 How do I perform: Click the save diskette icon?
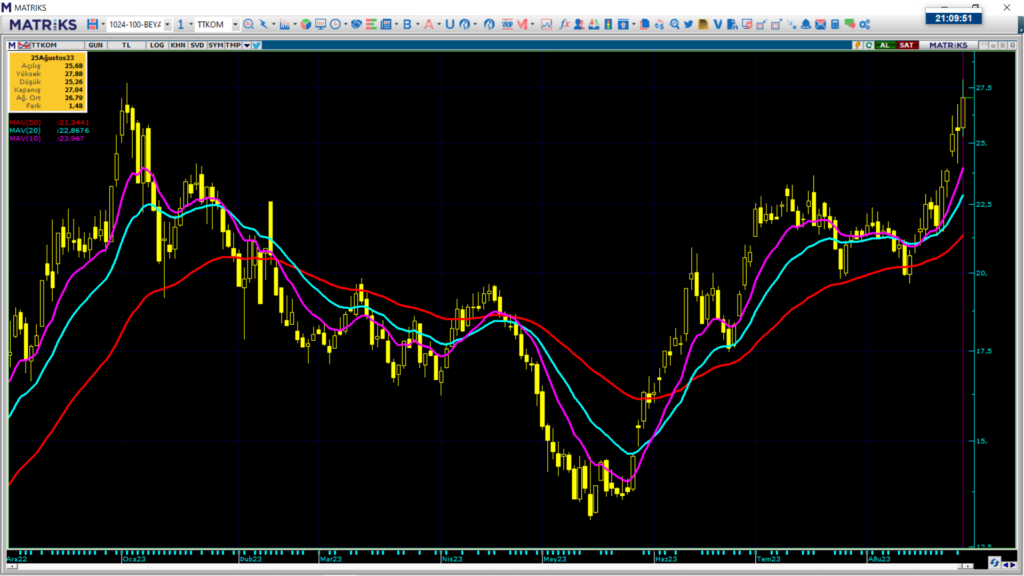coord(92,24)
